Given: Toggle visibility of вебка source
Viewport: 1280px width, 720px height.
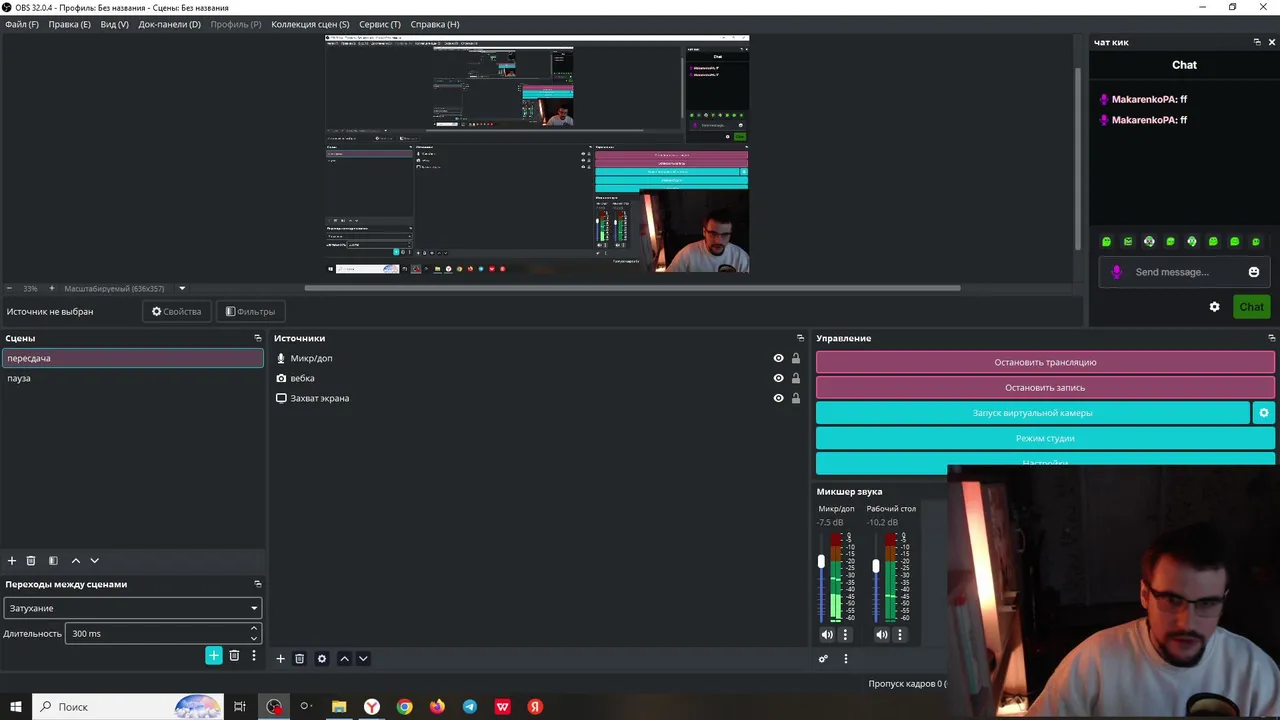Looking at the screenshot, I should point(778,378).
